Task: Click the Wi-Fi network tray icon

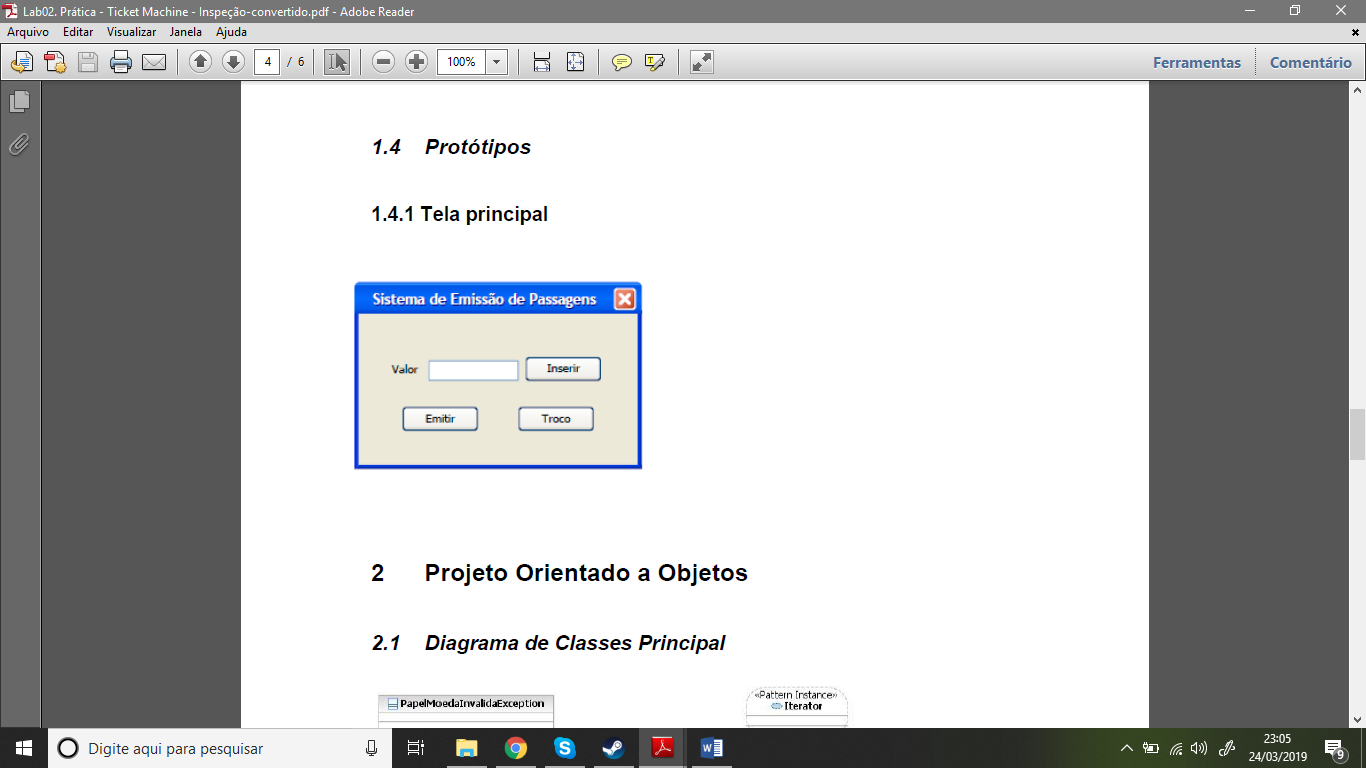Action: pyautogui.click(x=1176, y=748)
